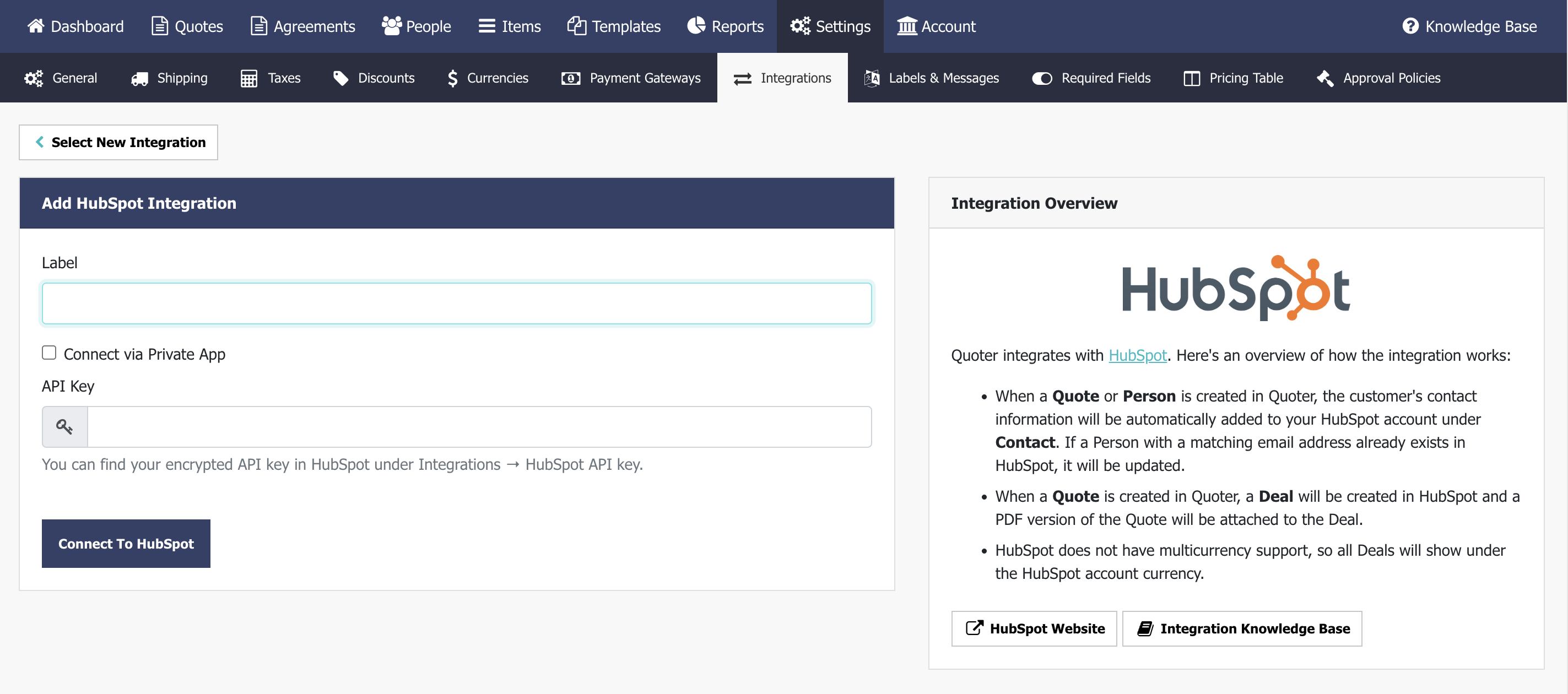The width and height of the screenshot is (1568, 694).
Task: Click the Account bank building icon
Action: (907, 26)
